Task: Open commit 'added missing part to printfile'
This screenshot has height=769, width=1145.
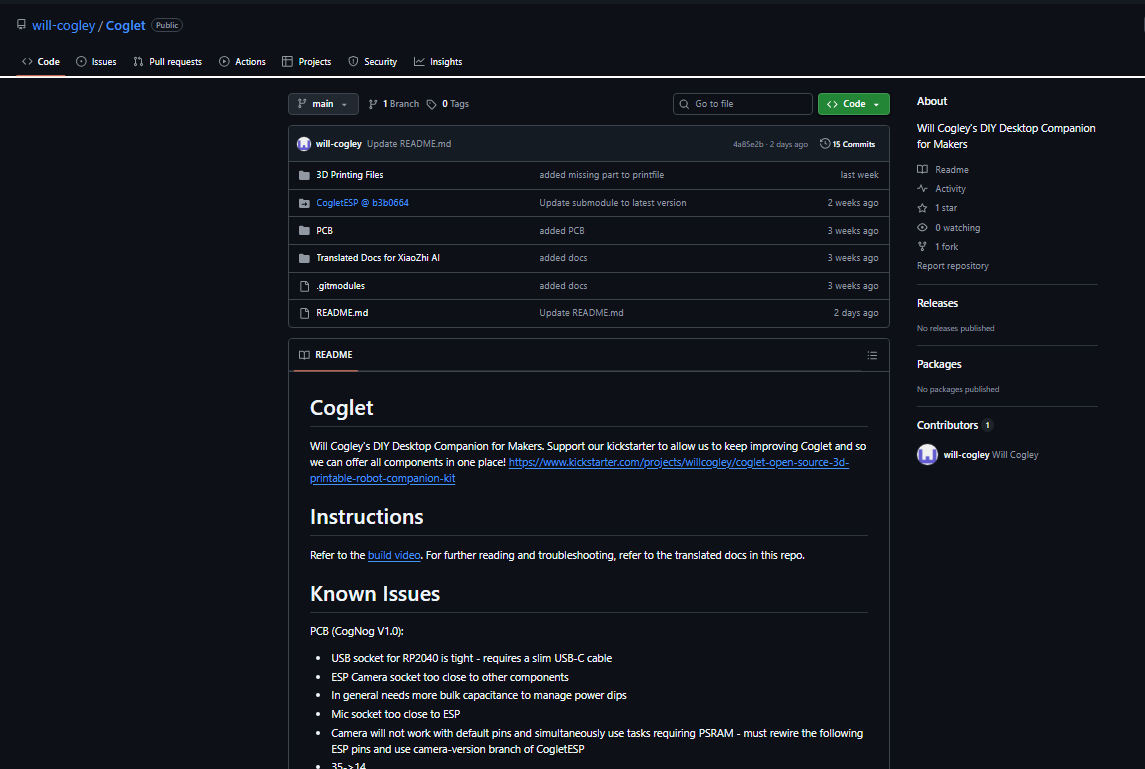Action: 602,175
